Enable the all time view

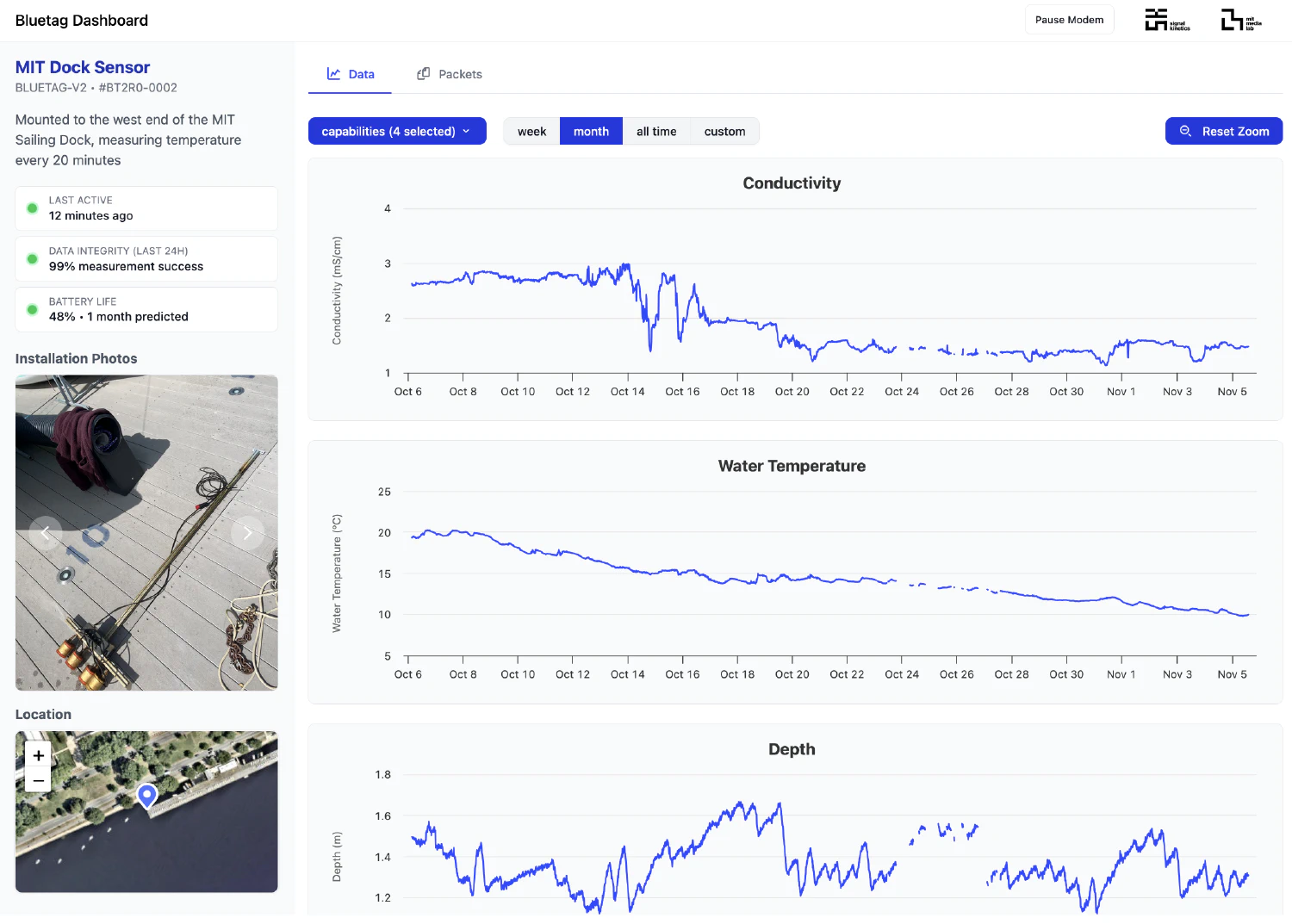point(656,131)
